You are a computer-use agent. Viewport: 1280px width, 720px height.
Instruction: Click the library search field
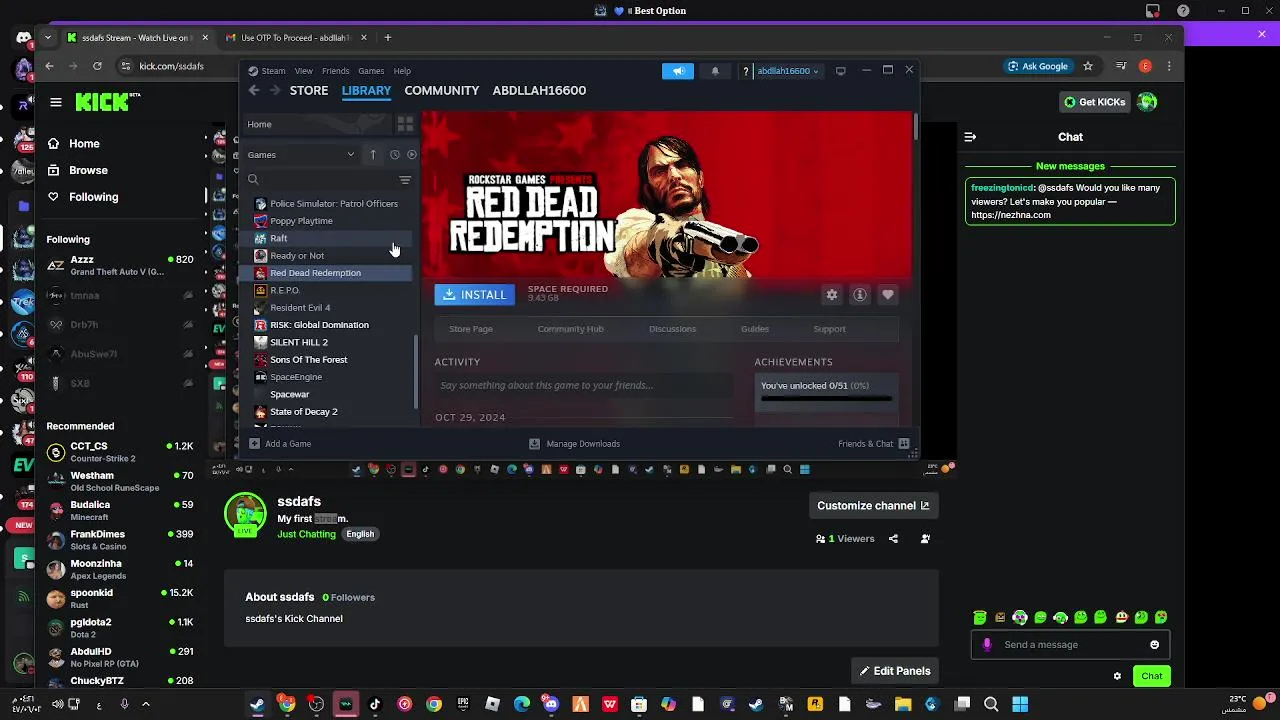(320, 180)
